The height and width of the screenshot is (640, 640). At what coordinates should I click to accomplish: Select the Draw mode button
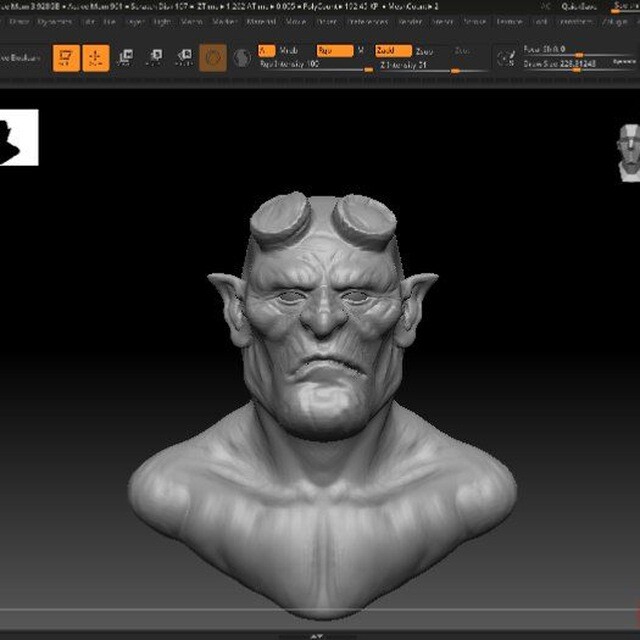[x=96, y=58]
